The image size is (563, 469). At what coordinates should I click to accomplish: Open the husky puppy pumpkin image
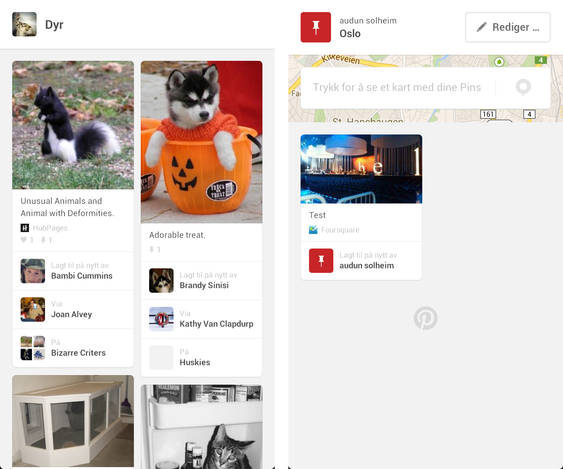click(x=201, y=142)
